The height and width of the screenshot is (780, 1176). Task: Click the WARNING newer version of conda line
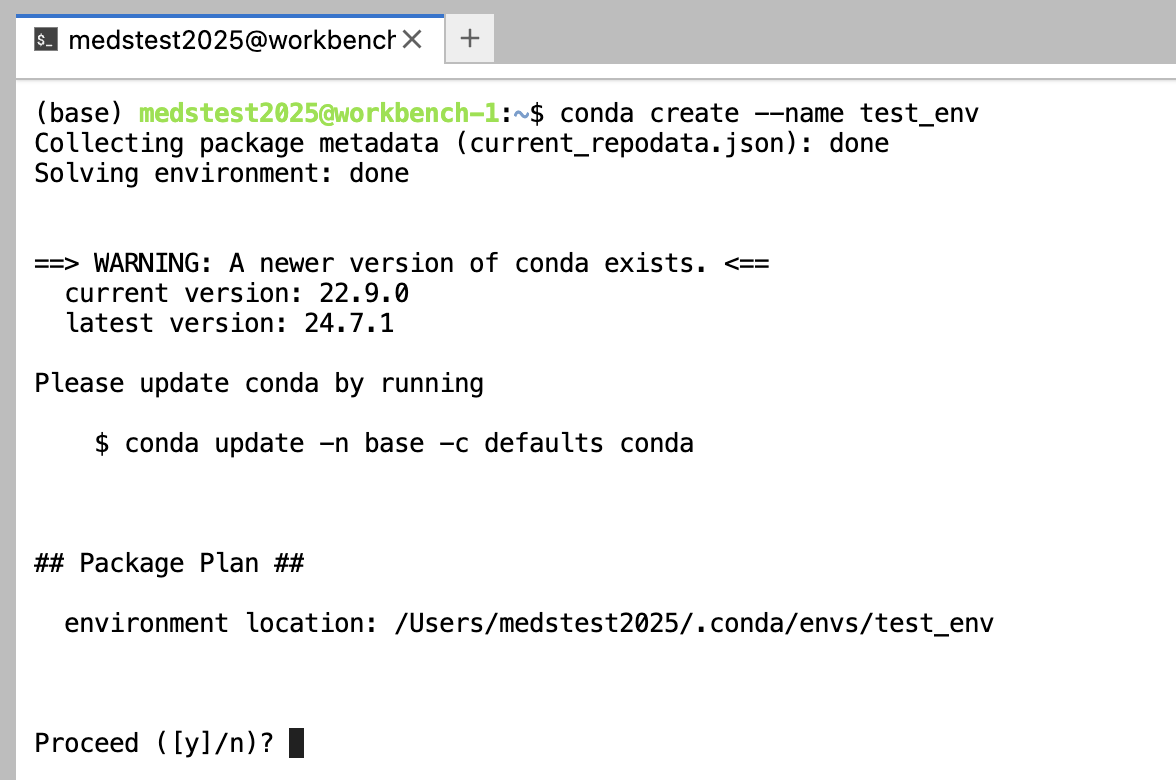[402, 263]
